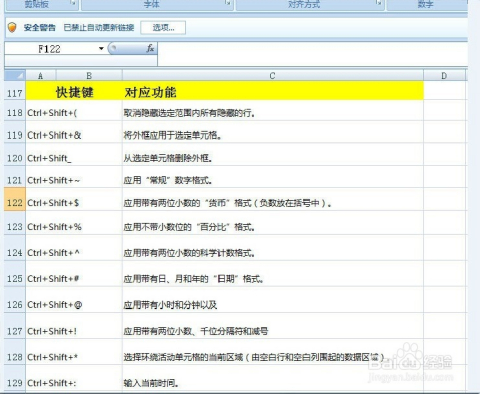Click the fx insert function icon
This screenshot has height=394, width=480.
150,49
